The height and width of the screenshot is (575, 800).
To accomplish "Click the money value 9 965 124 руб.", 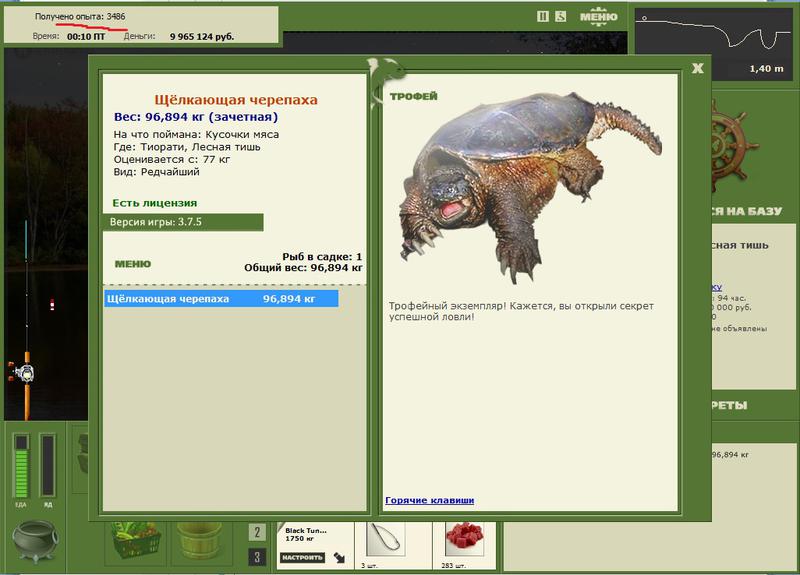I will pos(202,36).
